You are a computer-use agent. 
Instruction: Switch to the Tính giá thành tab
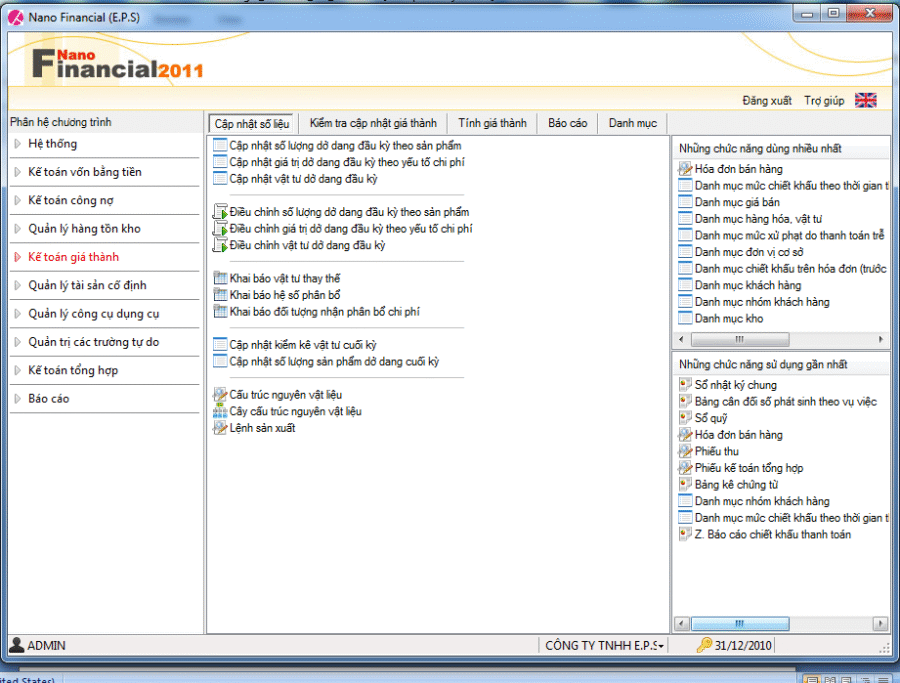click(492, 123)
